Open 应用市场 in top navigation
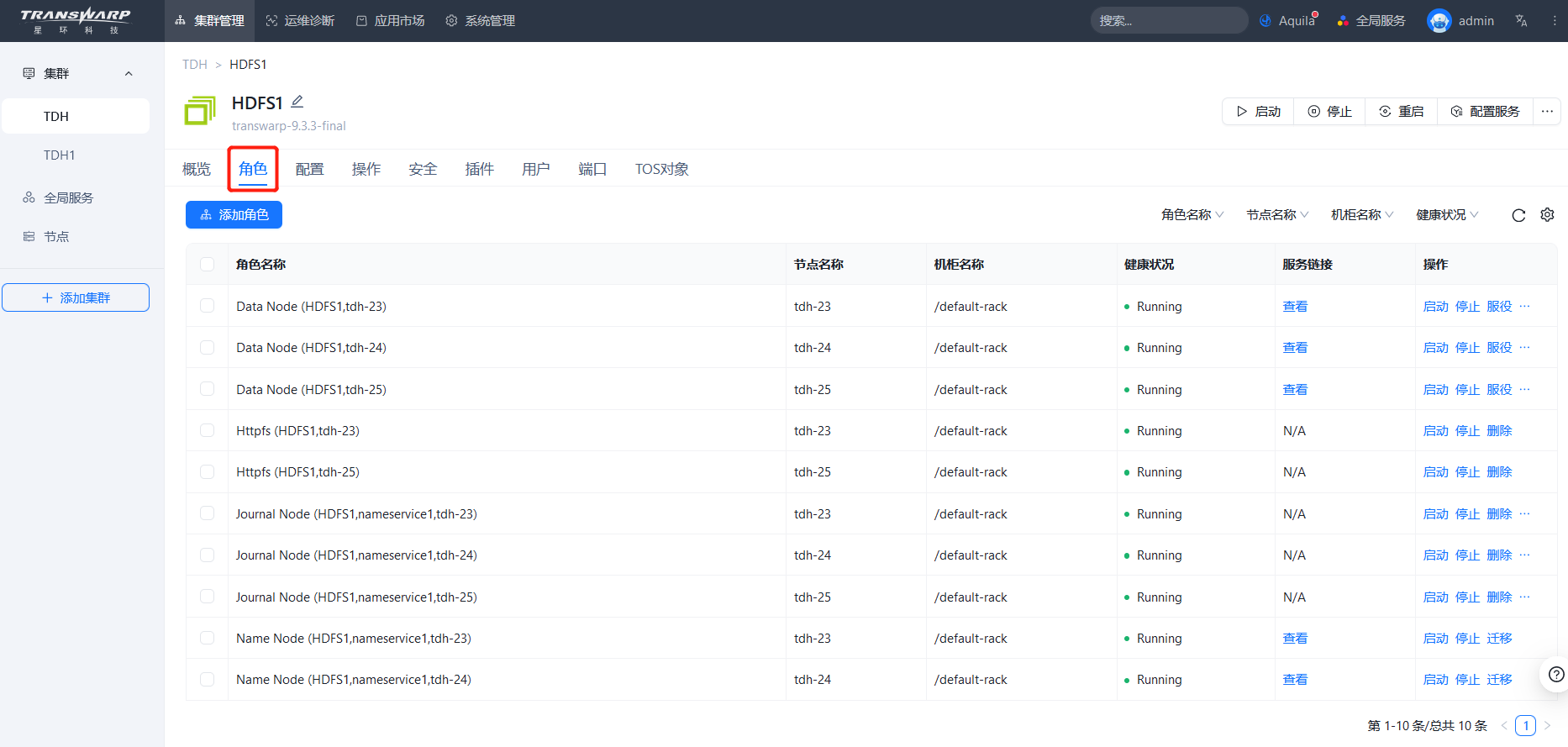This screenshot has height=747, width=1568. (x=390, y=21)
